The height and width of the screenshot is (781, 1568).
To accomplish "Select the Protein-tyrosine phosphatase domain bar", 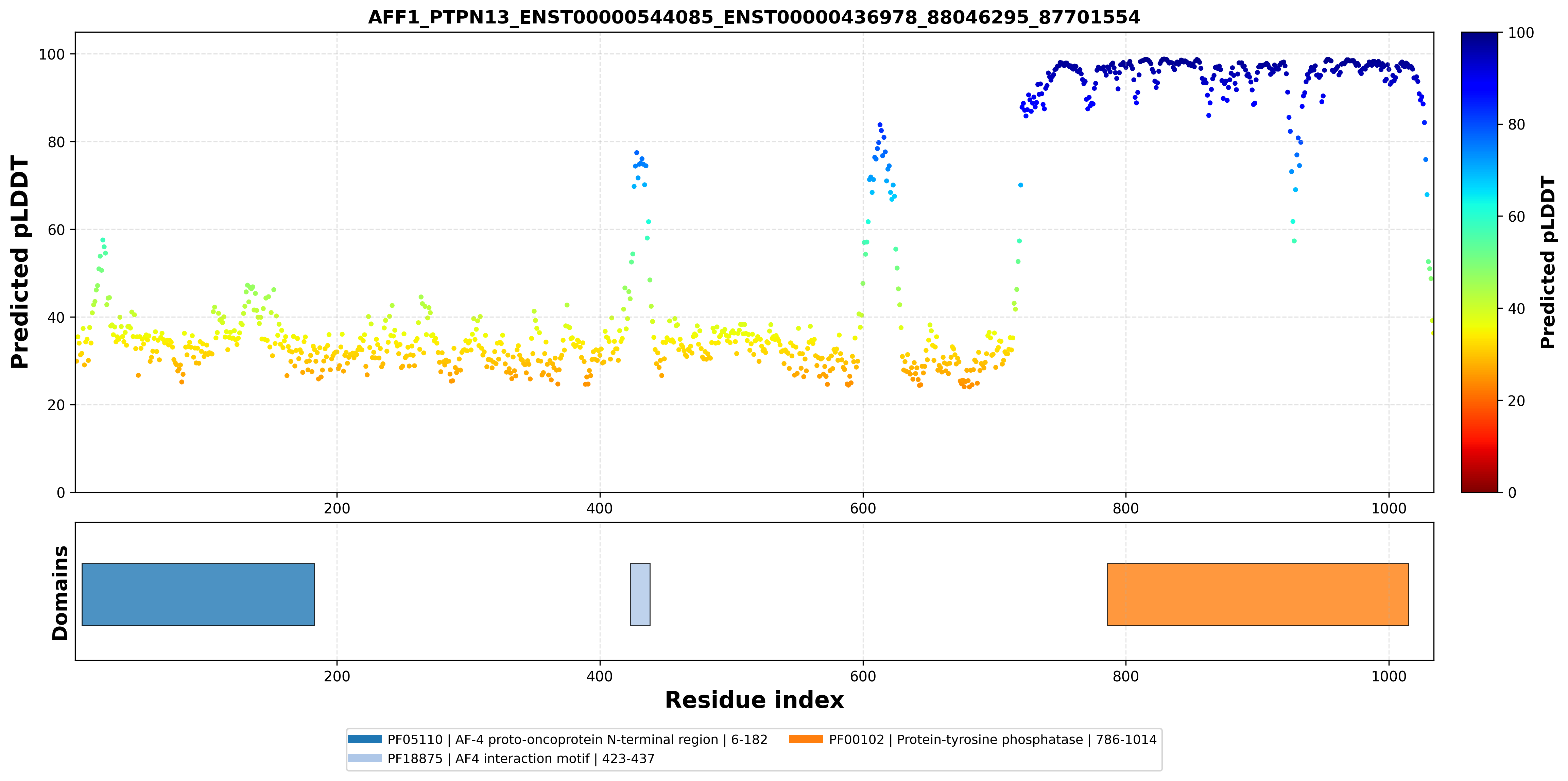I will point(1258,595).
